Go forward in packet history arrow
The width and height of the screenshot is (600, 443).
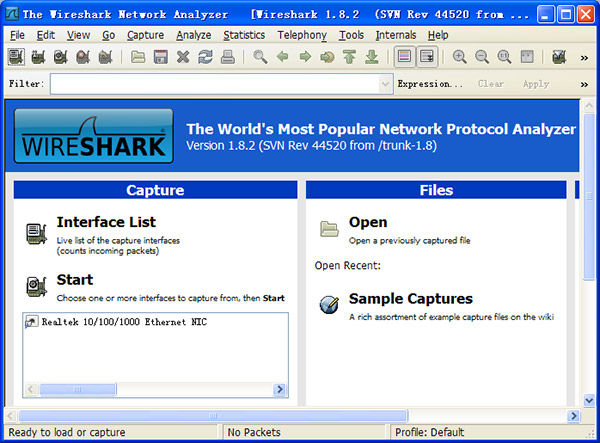pyautogui.click(x=305, y=57)
